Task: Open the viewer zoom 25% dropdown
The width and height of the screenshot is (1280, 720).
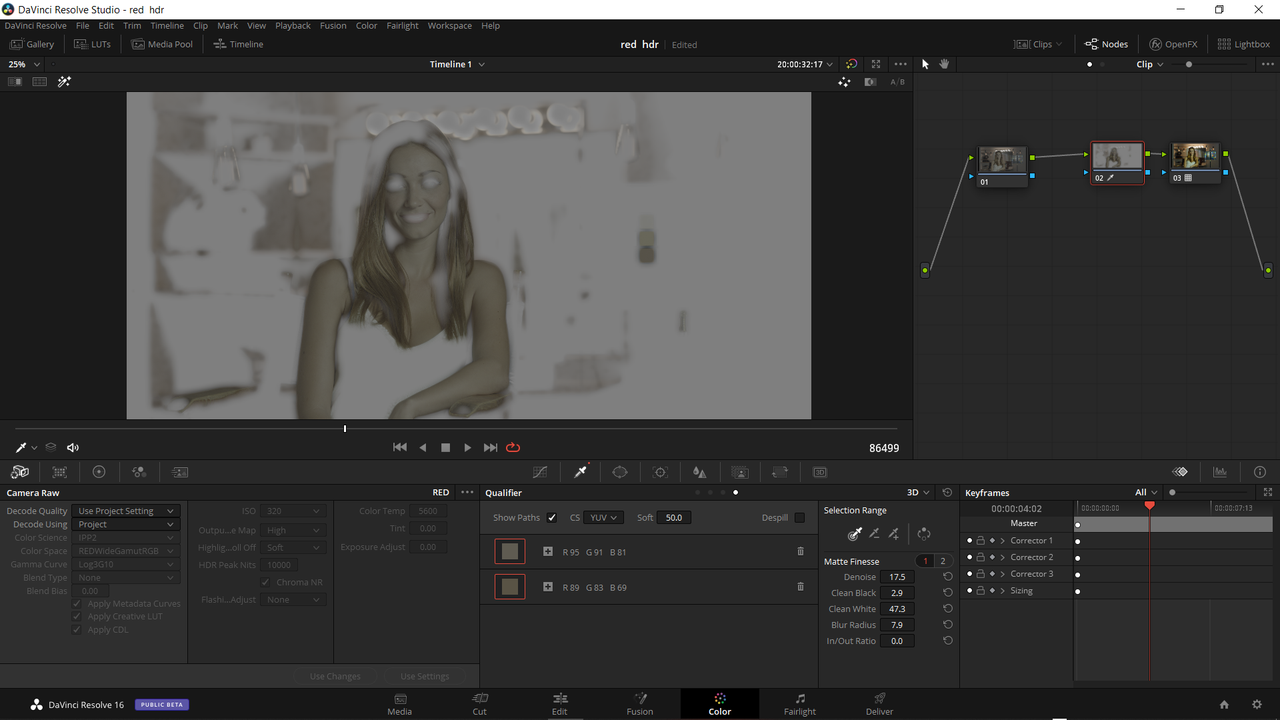Action: pyautogui.click(x=24, y=64)
